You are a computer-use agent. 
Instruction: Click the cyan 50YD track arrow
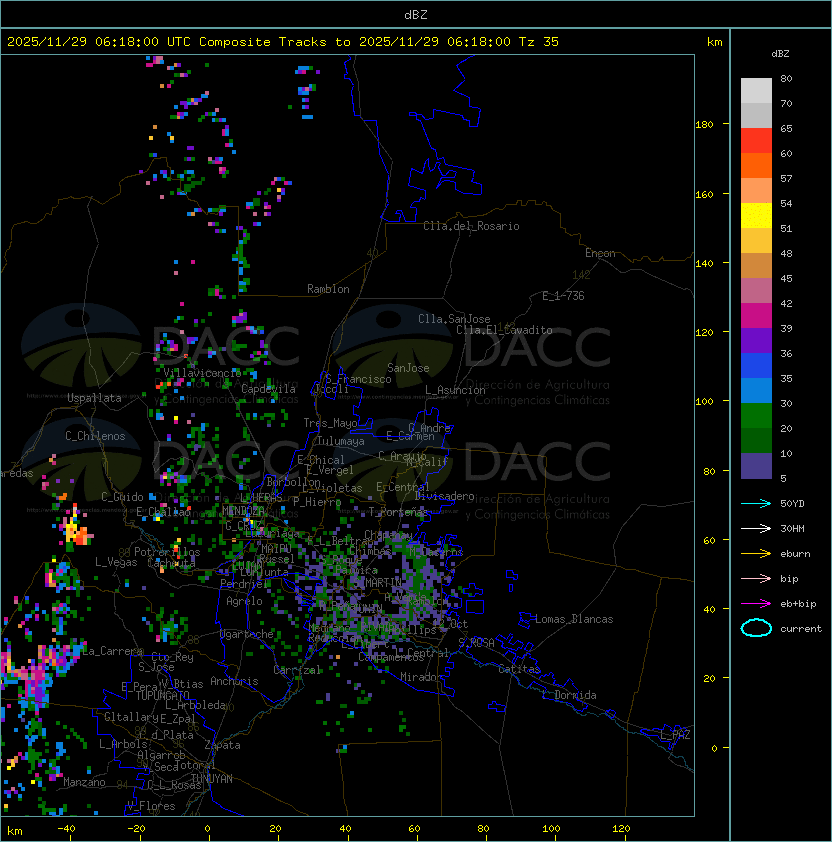[x=756, y=504]
